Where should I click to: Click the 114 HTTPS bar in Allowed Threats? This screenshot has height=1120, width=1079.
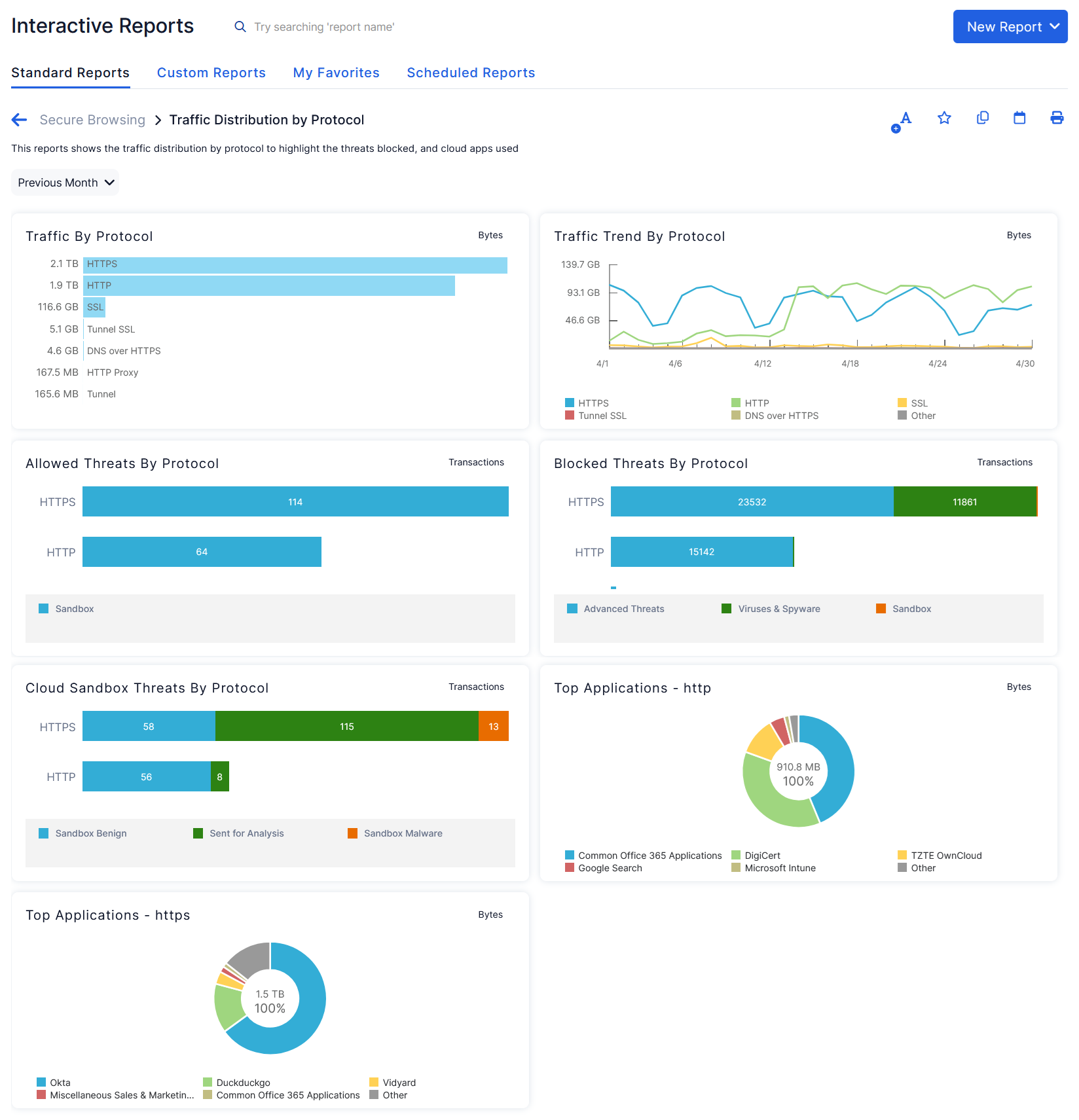pyautogui.click(x=295, y=501)
